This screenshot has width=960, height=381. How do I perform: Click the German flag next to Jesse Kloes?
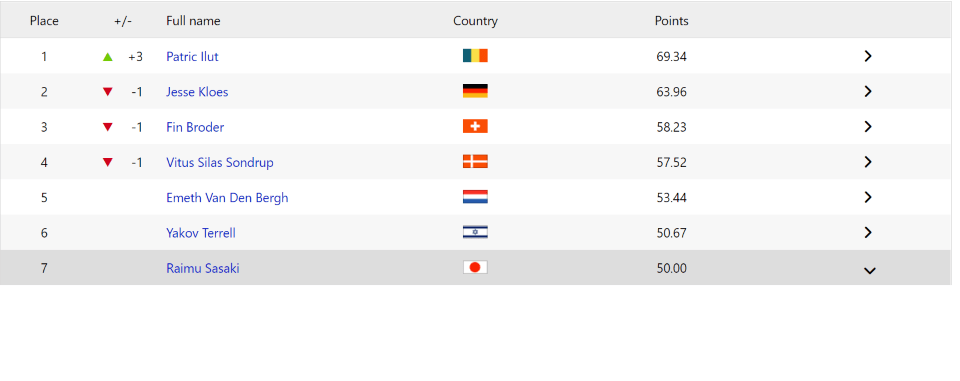click(475, 91)
